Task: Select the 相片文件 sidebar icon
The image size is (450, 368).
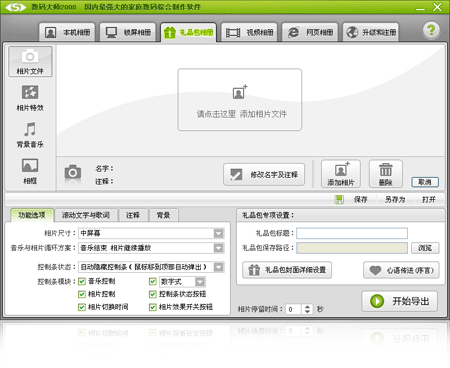Action: (x=30, y=62)
